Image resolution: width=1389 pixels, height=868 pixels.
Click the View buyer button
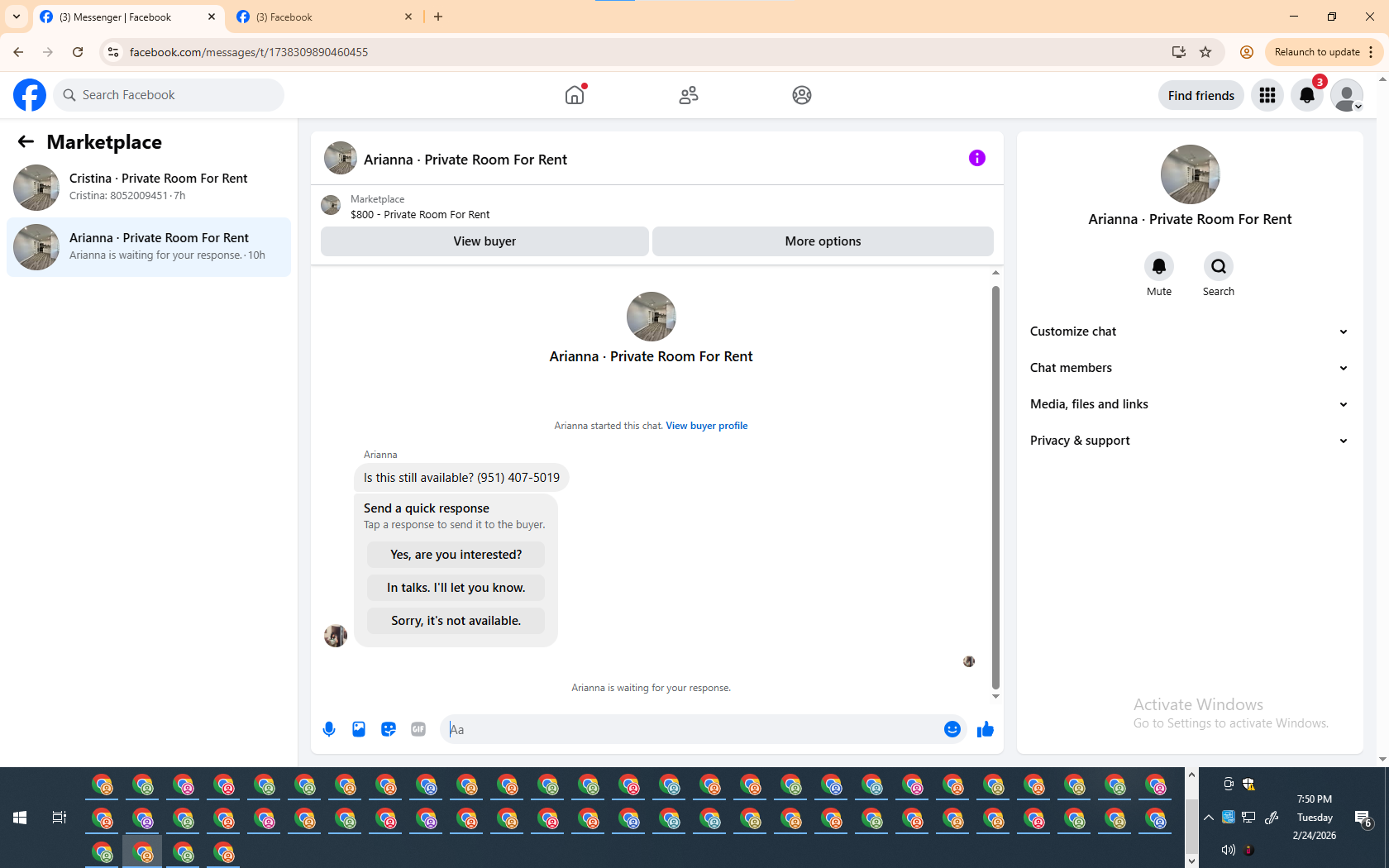(x=484, y=241)
